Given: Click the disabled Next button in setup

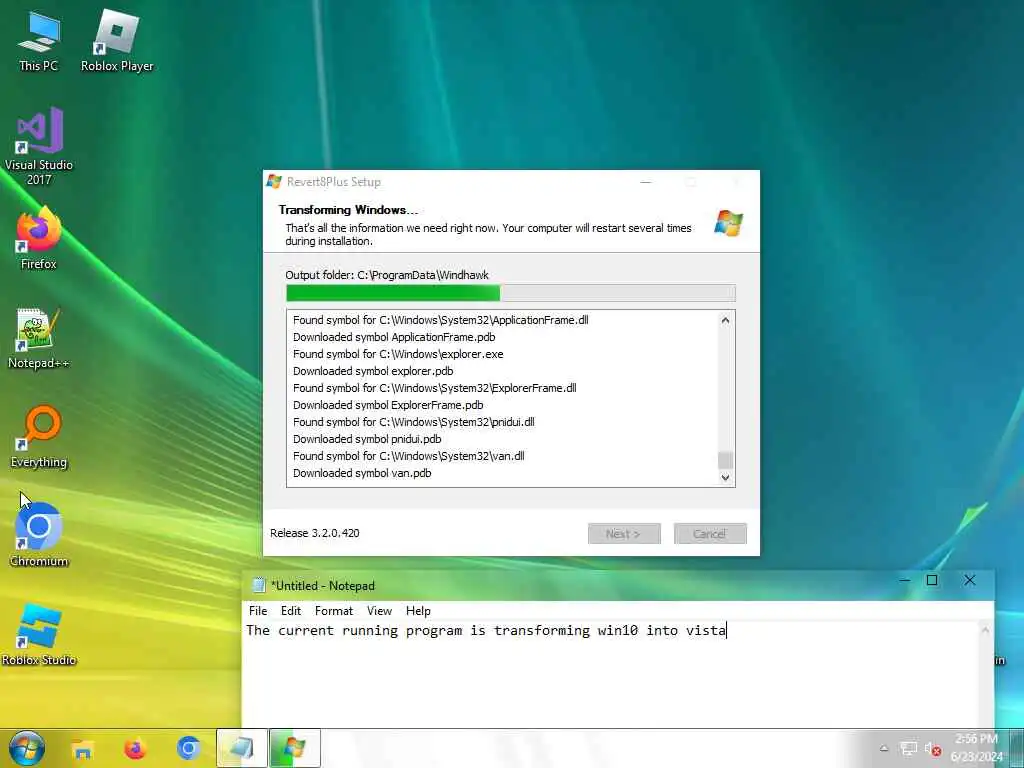Looking at the screenshot, I should [624, 534].
